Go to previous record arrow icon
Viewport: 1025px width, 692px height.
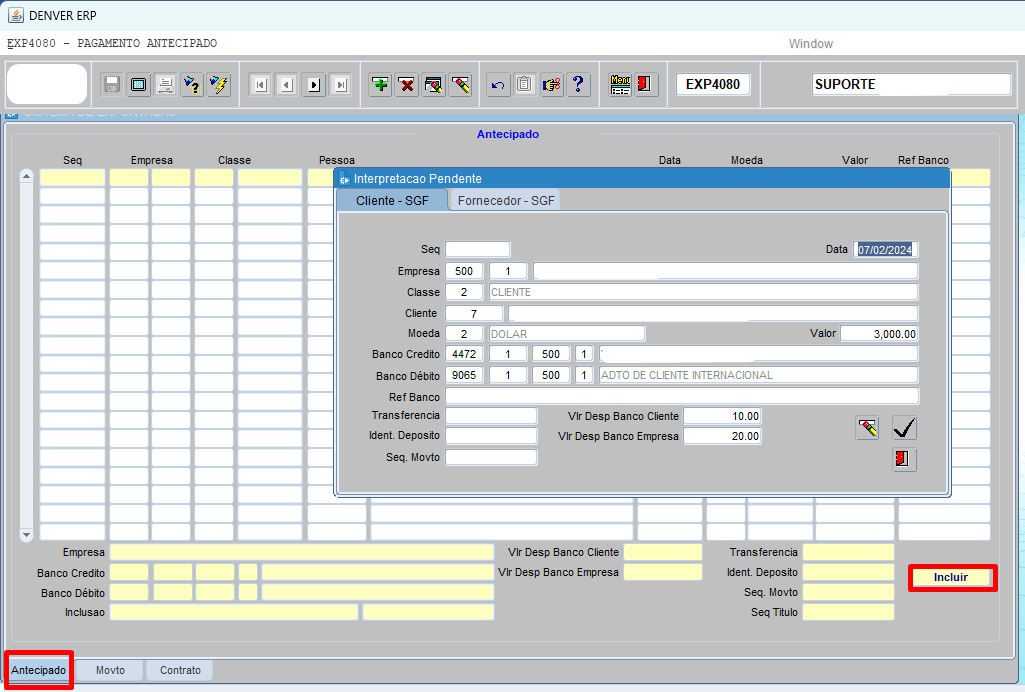pos(287,84)
